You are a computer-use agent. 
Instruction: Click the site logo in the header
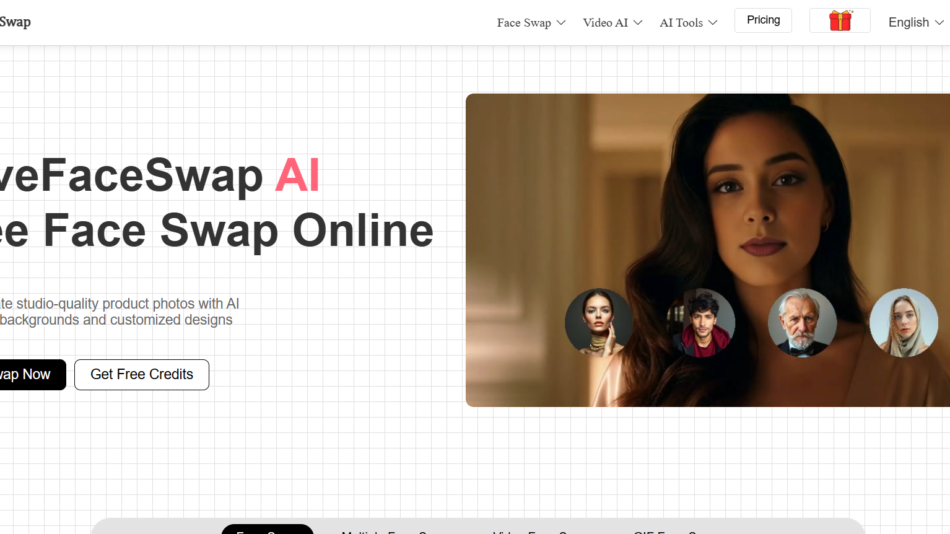point(14,22)
